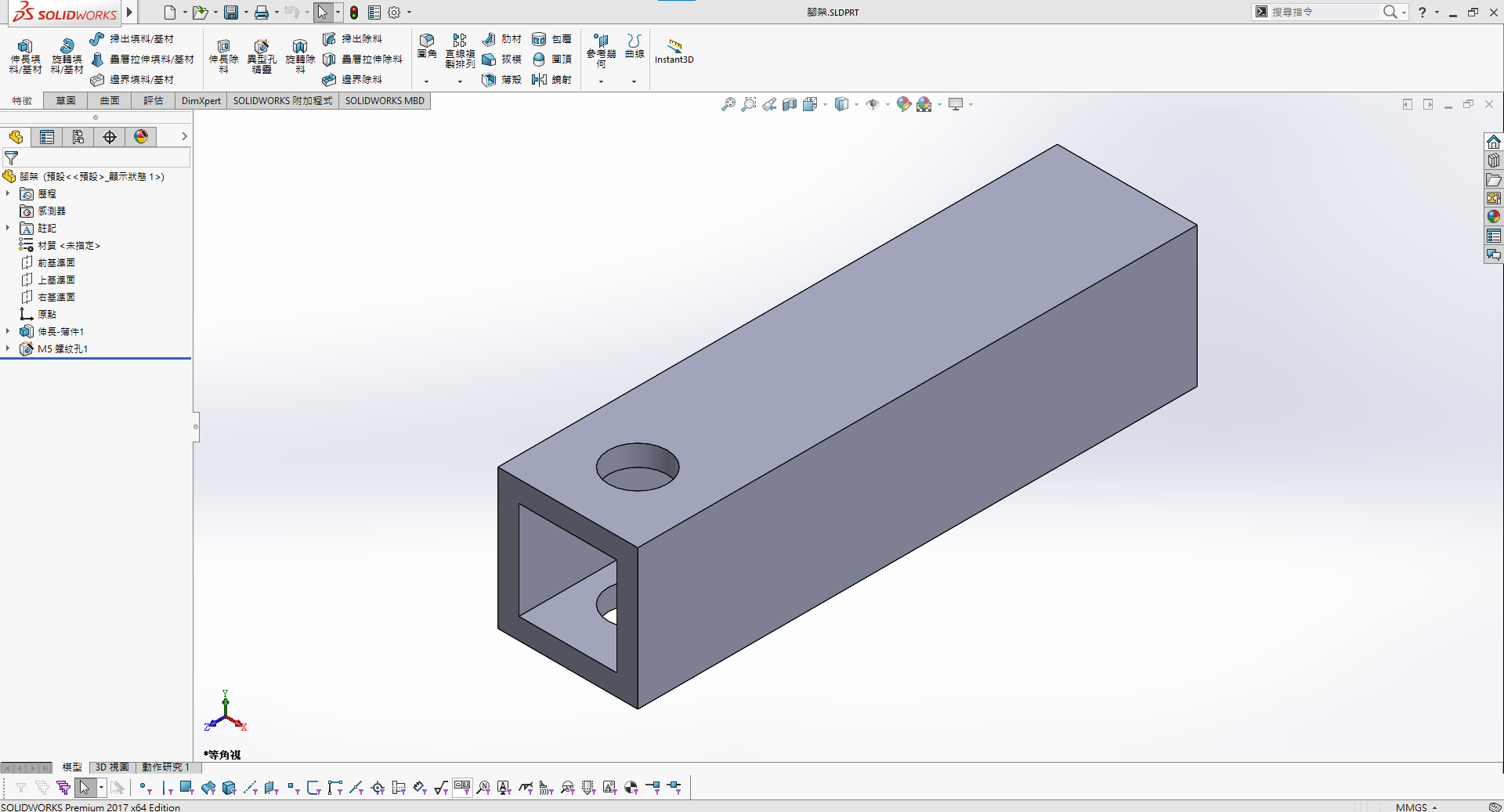Select 邊界填料/基材 boundary boss tool
This screenshot has height=812, width=1504.
coord(132,80)
